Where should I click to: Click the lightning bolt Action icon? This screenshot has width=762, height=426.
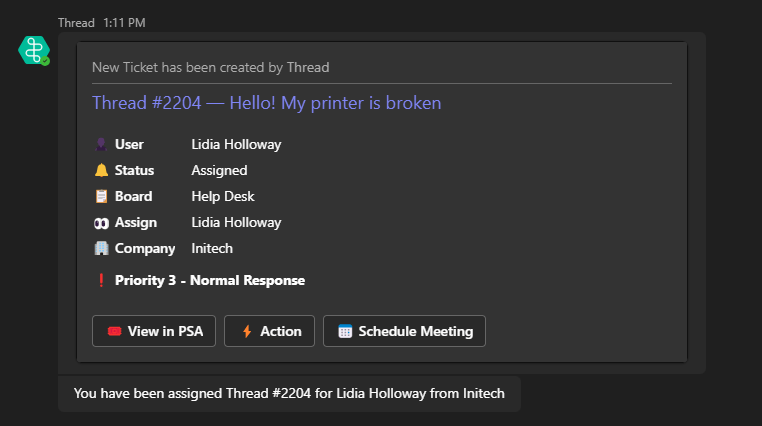tap(247, 331)
